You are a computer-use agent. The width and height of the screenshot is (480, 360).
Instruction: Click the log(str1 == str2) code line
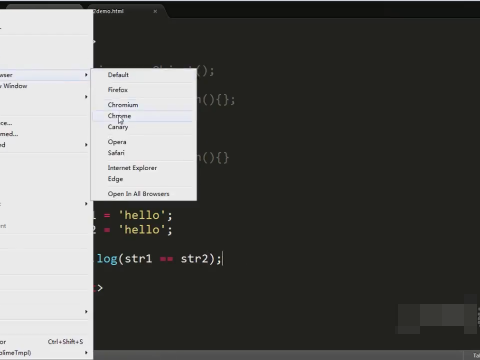[x=159, y=259]
